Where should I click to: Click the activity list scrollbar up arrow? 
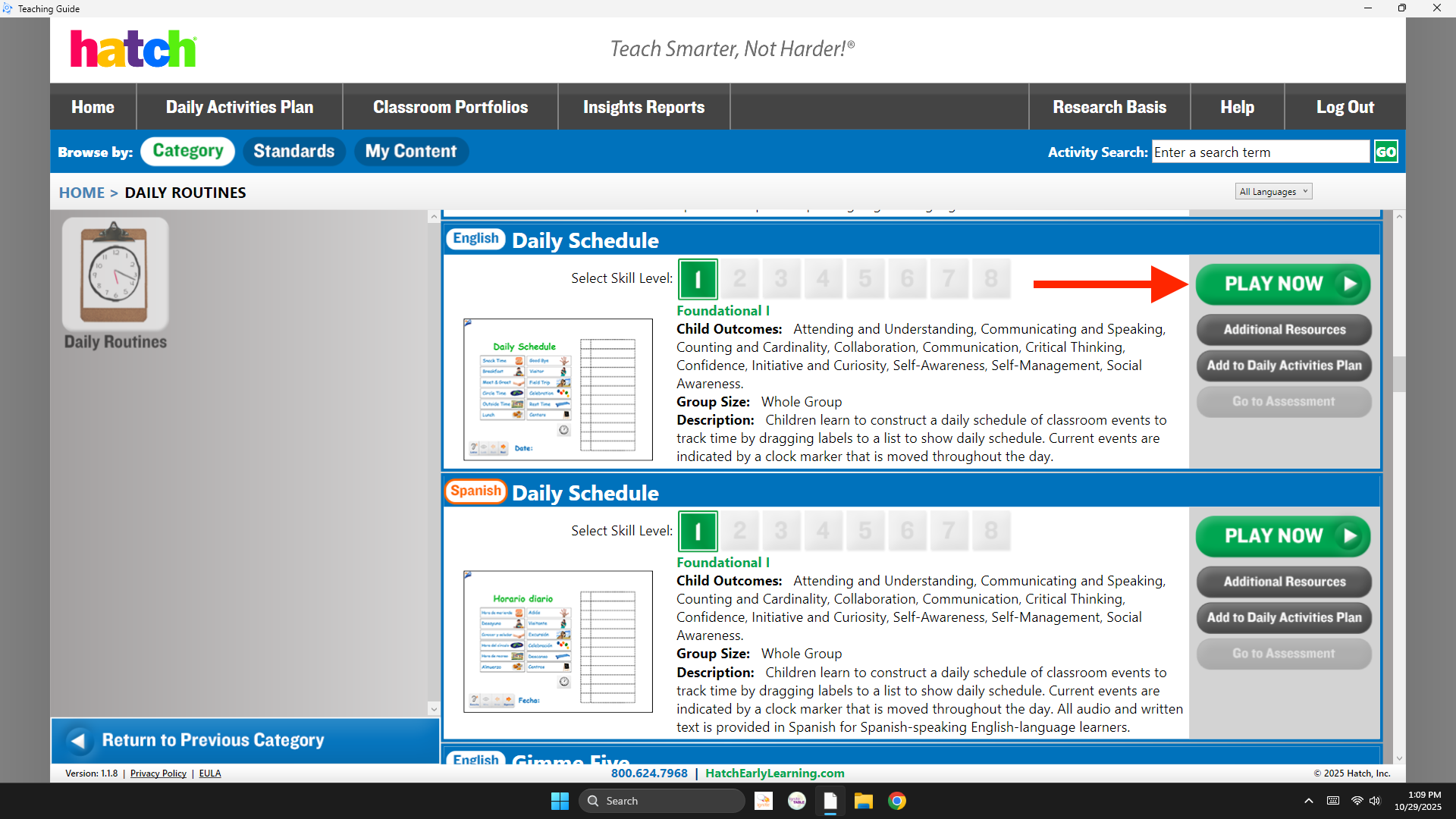(1399, 217)
